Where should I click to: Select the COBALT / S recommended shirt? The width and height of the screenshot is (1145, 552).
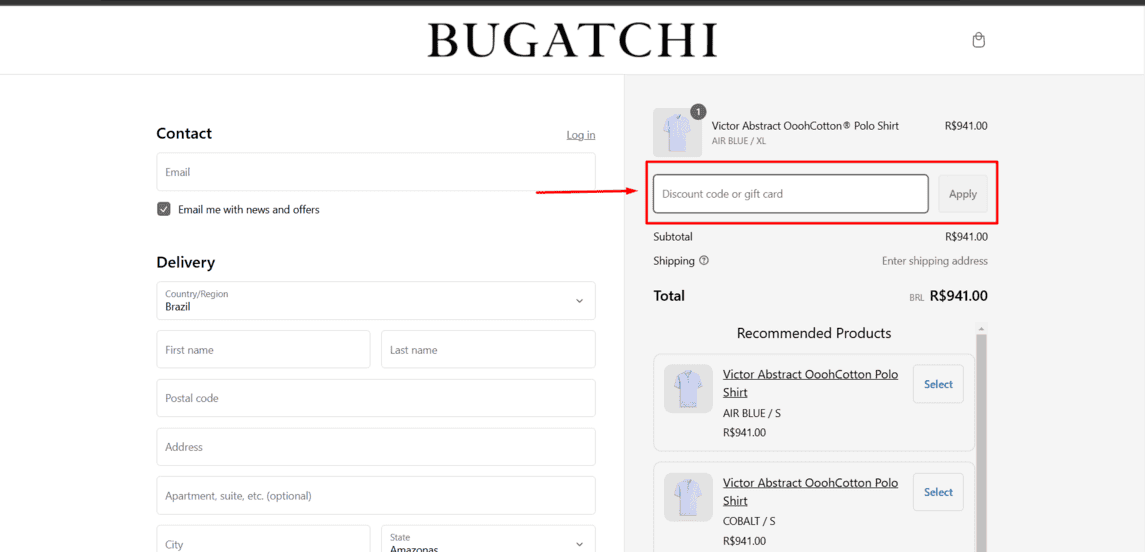[x=938, y=492]
